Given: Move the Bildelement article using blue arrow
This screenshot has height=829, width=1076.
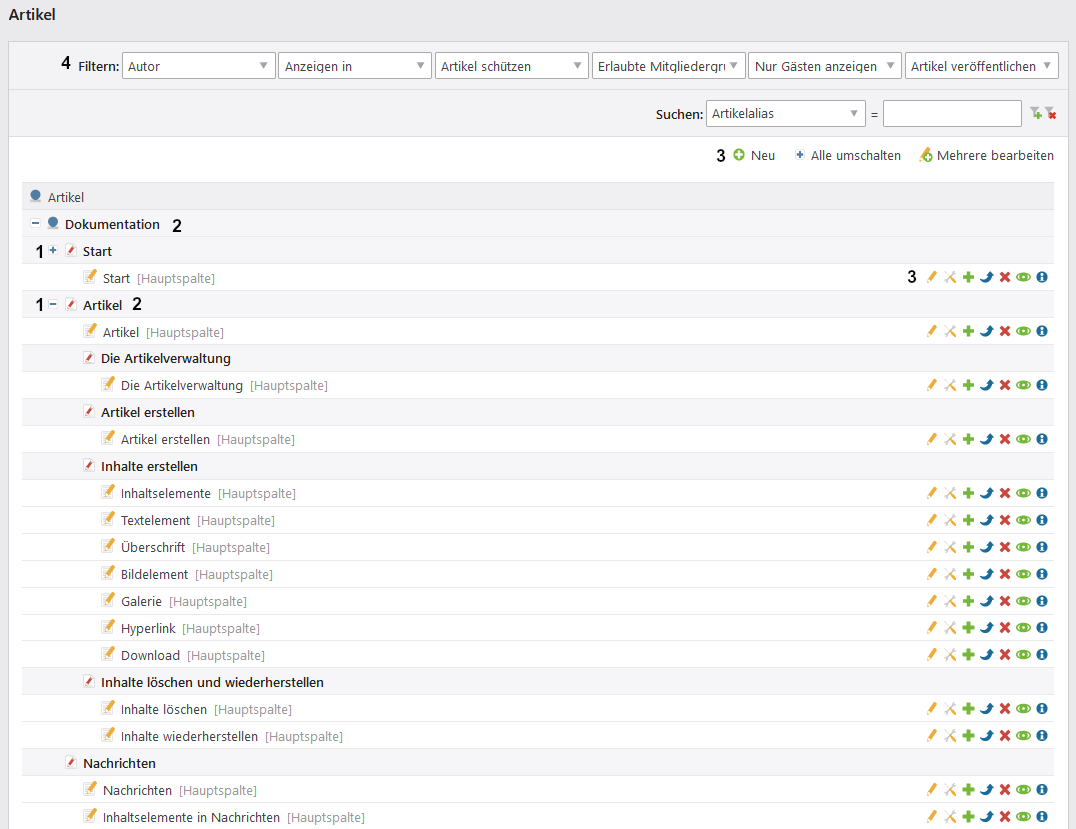Looking at the screenshot, I should pyautogui.click(x=986, y=574).
